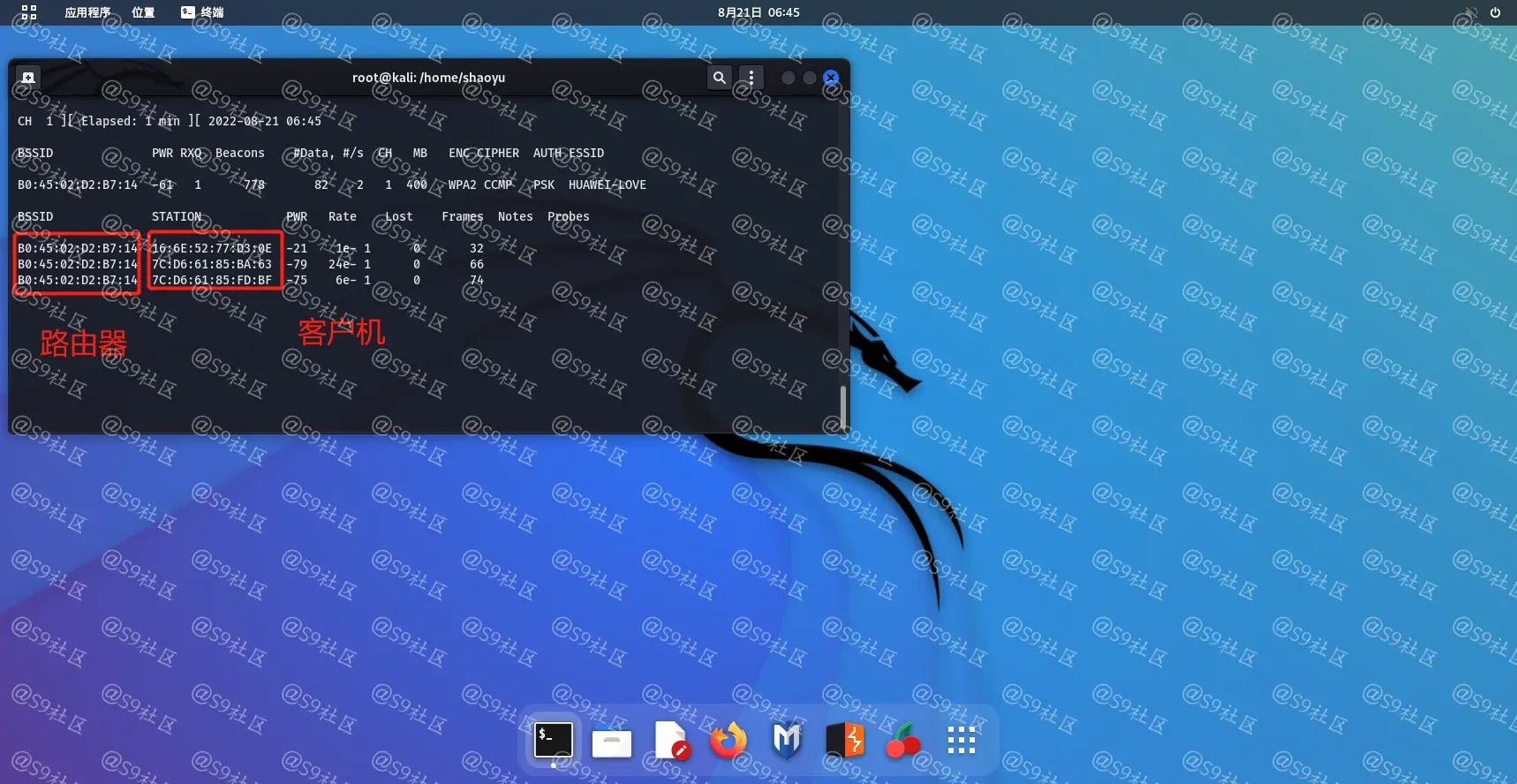Click the Probes column header

coord(569,216)
